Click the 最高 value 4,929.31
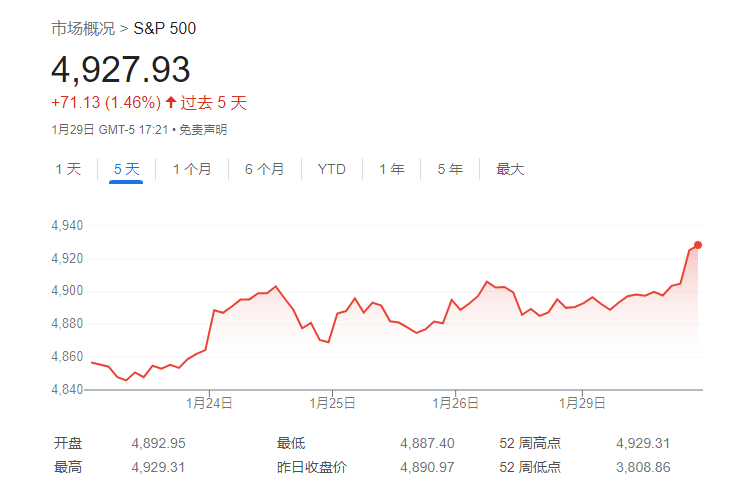Screen dimensions: 741x482 click(158, 467)
